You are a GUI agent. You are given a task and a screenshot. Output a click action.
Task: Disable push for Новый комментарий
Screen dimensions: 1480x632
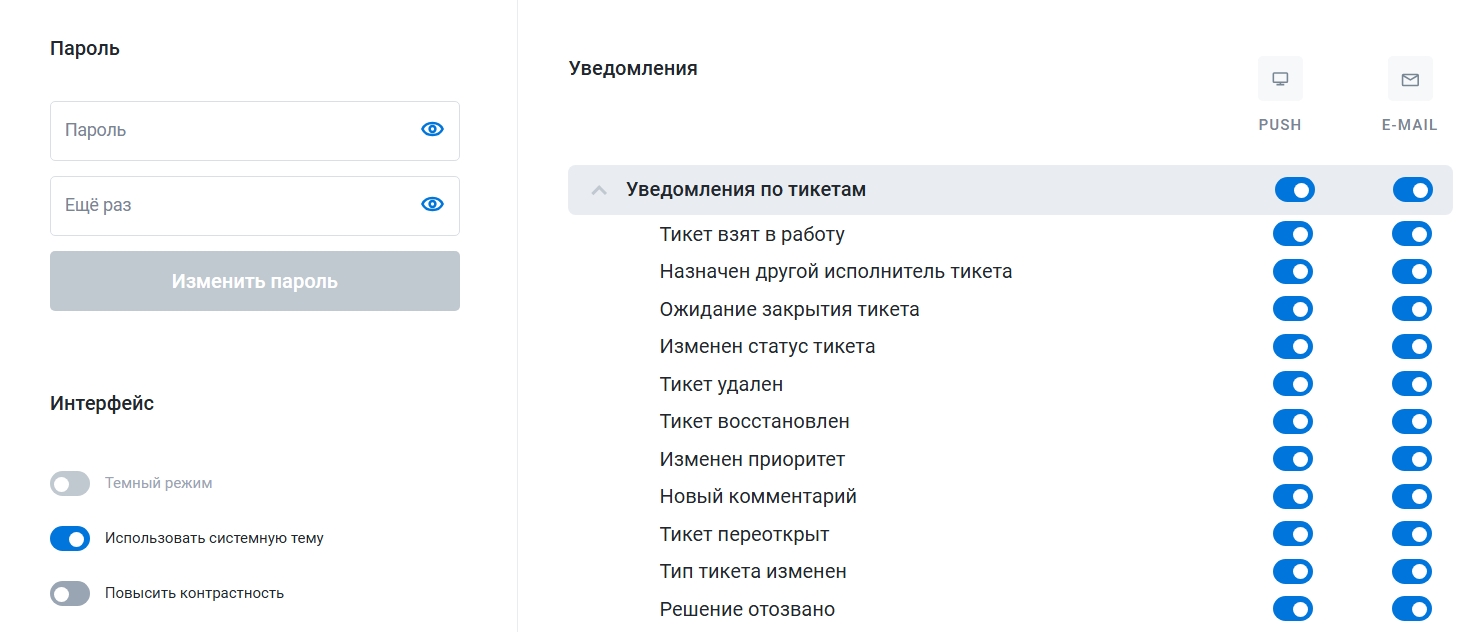coord(1292,497)
